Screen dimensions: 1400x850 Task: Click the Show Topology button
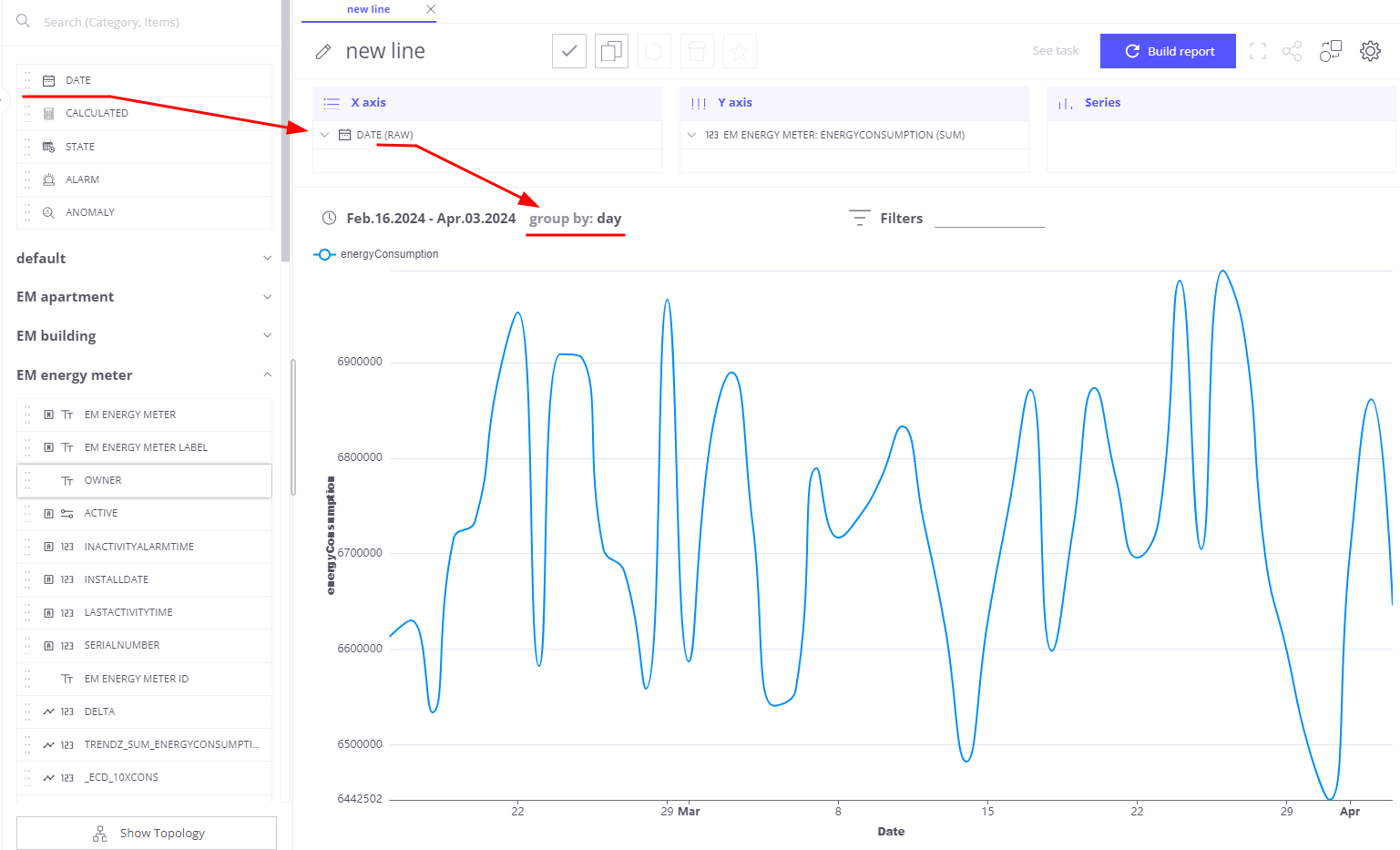tap(147, 833)
